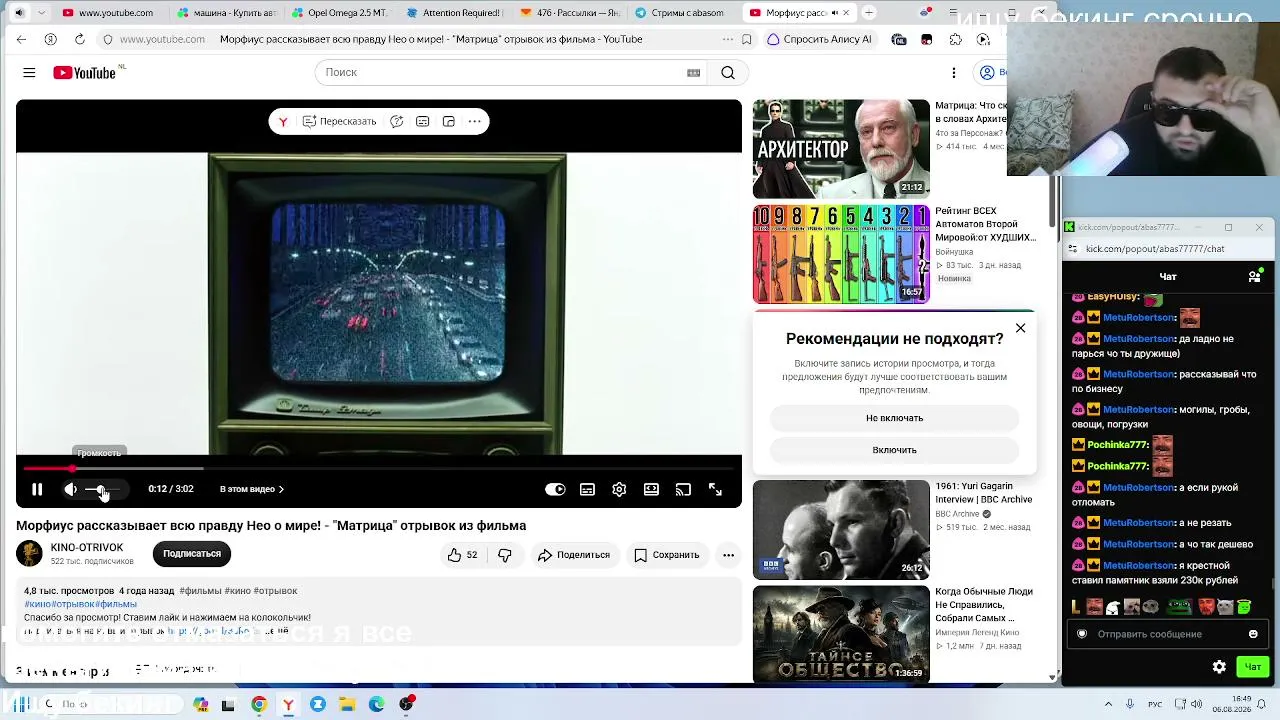The height and width of the screenshot is (720, 1280).
Task: Open the YouTube guide hamburger menu
Action: coord(29,72)
